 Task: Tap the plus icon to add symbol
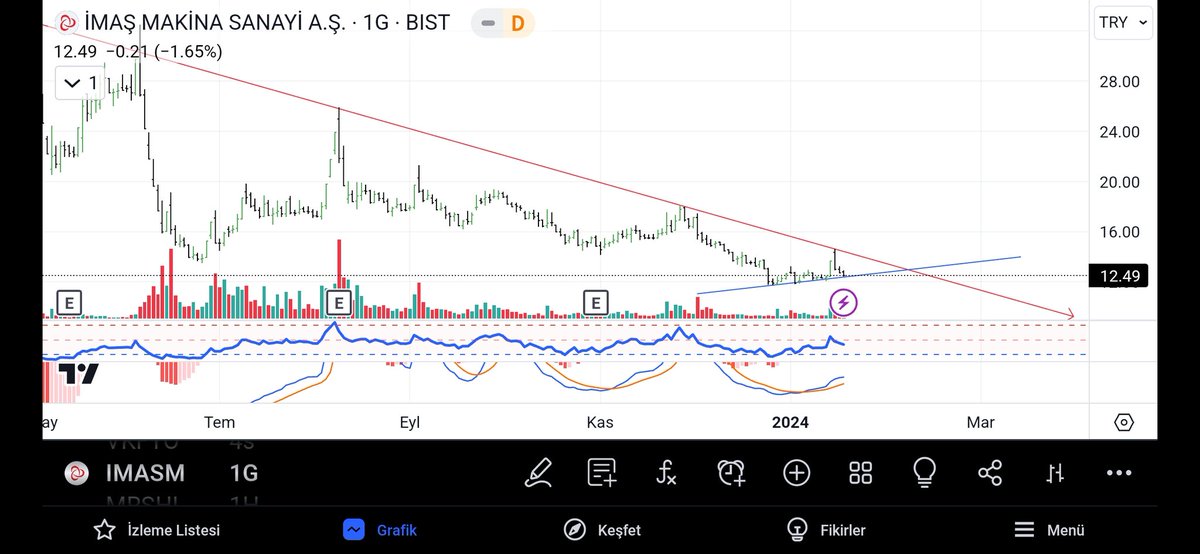(x=797, y=472)
